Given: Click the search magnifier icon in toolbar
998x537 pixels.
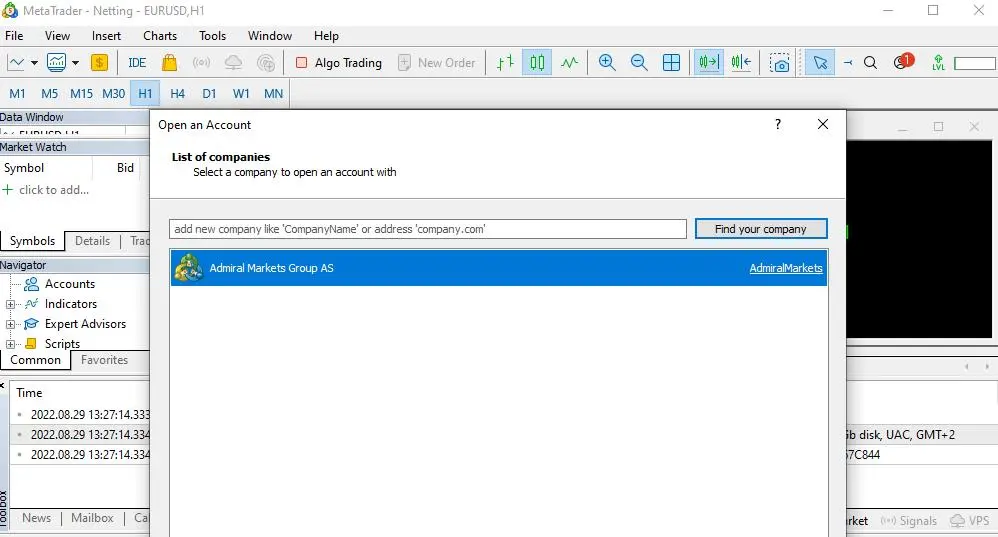Looking at the screenshot, I should [870, 62].
